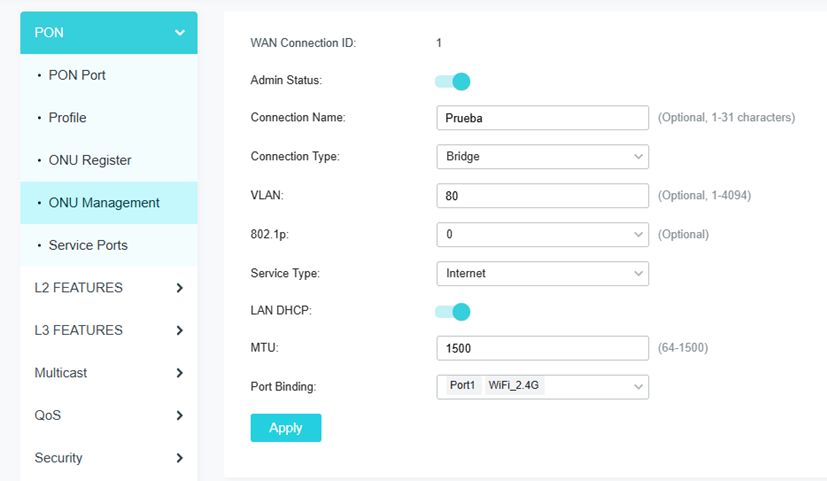Screen dimensions: 827x481
Task: Open the PON Port page
Action: tap(109, 75)
